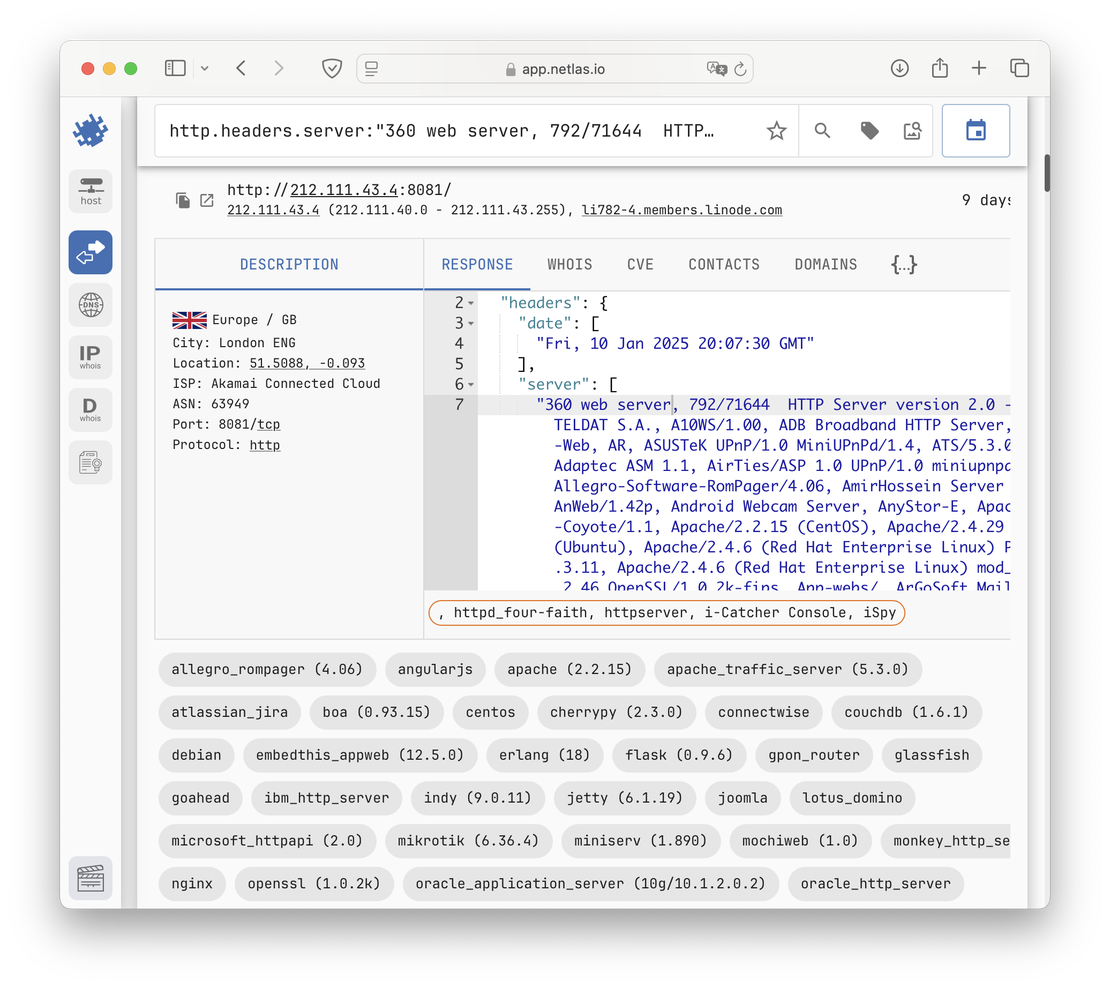Image resolution: width=1110 pixels, height=988 pixels.
Task: Open the DNS search tool
Action: pyautogui.click(x=90, y=305)
